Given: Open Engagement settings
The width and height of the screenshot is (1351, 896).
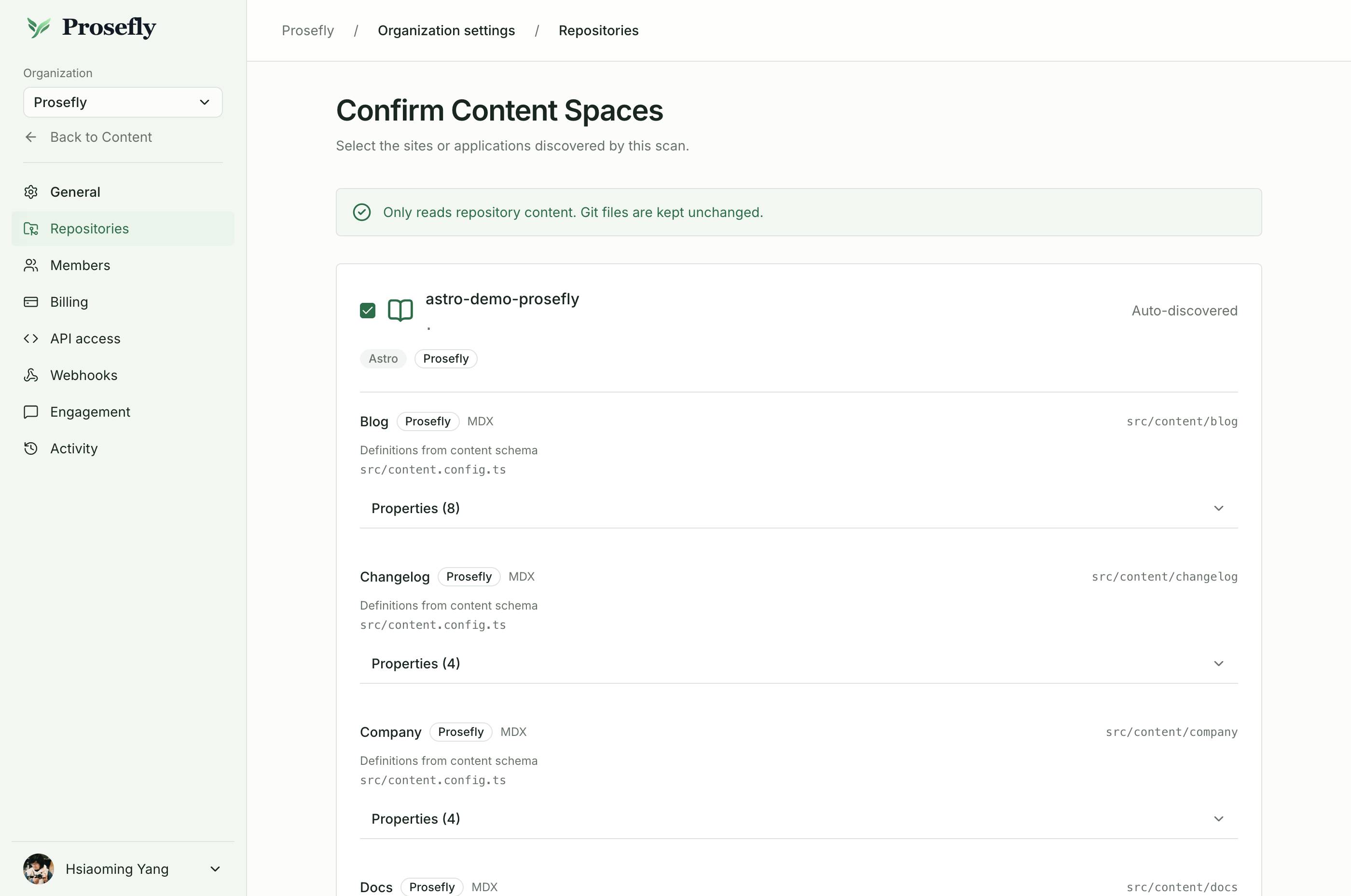Looking at the screenshot, I should (123, 411).
